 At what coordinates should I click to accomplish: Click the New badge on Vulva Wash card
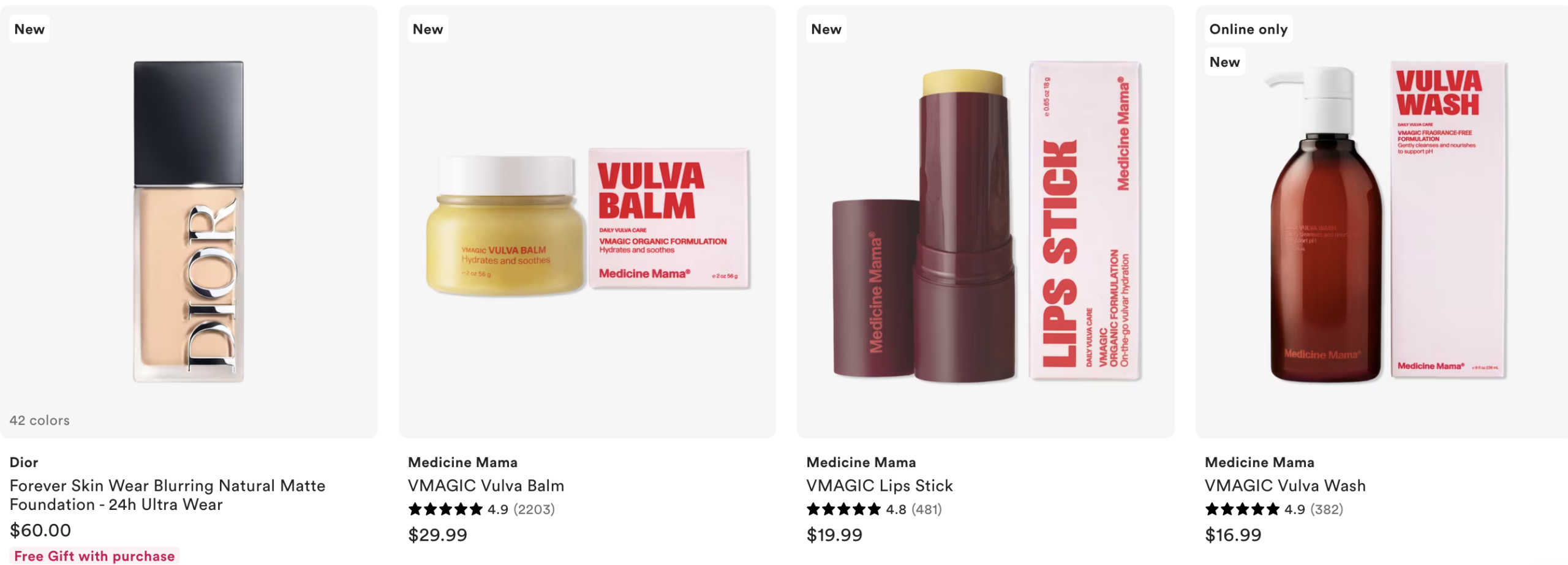pyautogui.click(x=1224, y=62)
